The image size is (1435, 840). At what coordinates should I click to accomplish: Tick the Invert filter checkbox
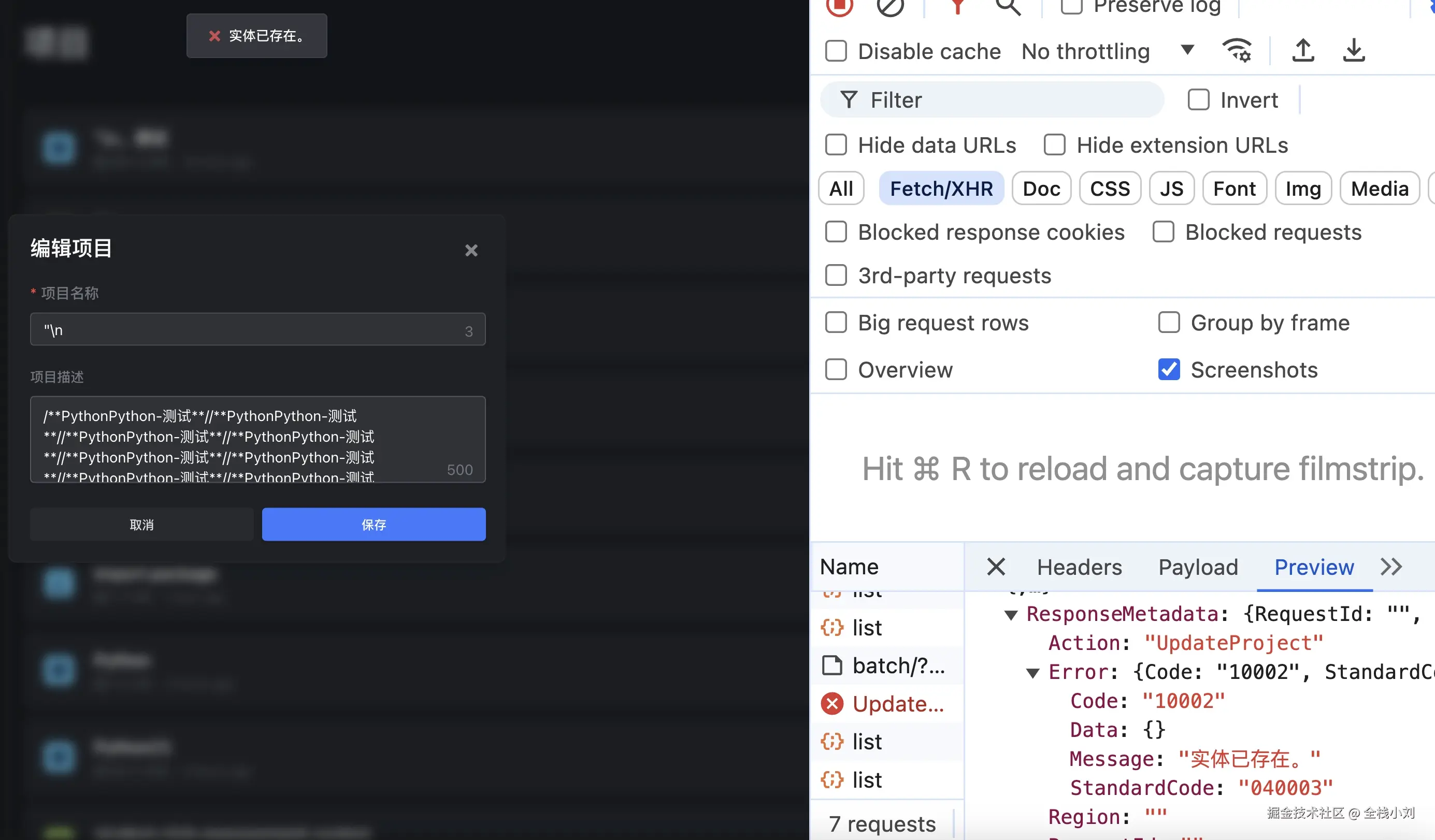[x=1198, y=100]
